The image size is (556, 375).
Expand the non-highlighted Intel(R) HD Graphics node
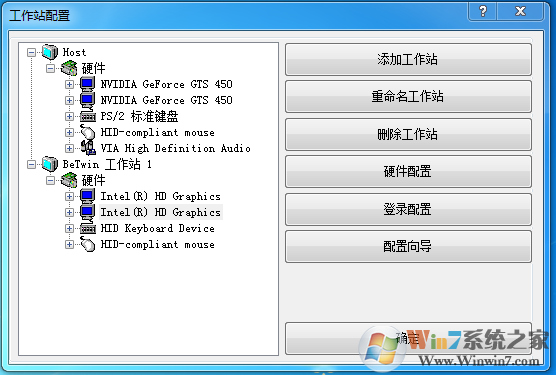[x=70, y=196]
